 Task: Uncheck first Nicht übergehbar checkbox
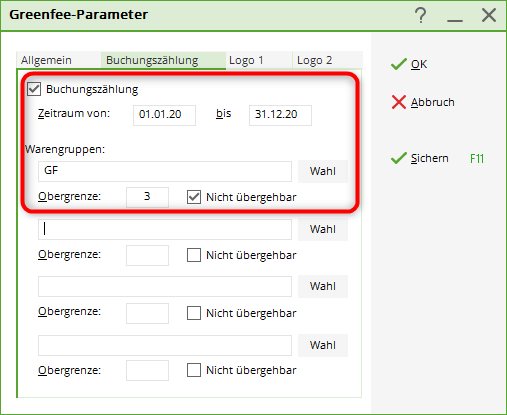pos(194,197)
